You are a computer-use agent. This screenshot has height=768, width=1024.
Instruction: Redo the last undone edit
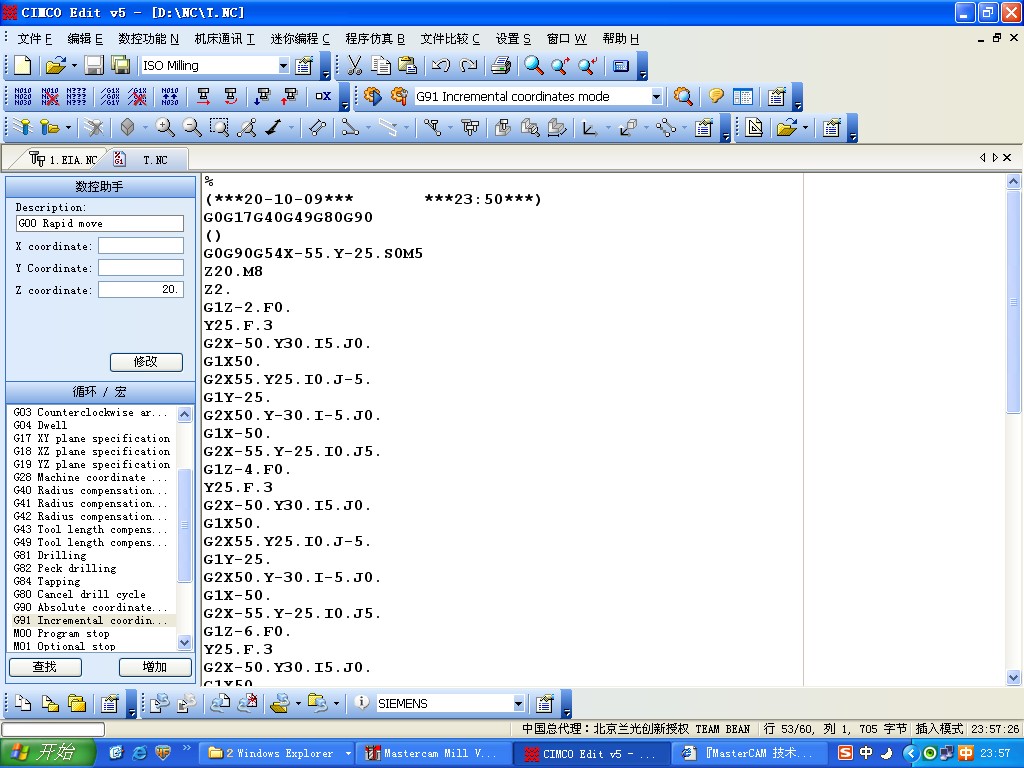point(468,65)
